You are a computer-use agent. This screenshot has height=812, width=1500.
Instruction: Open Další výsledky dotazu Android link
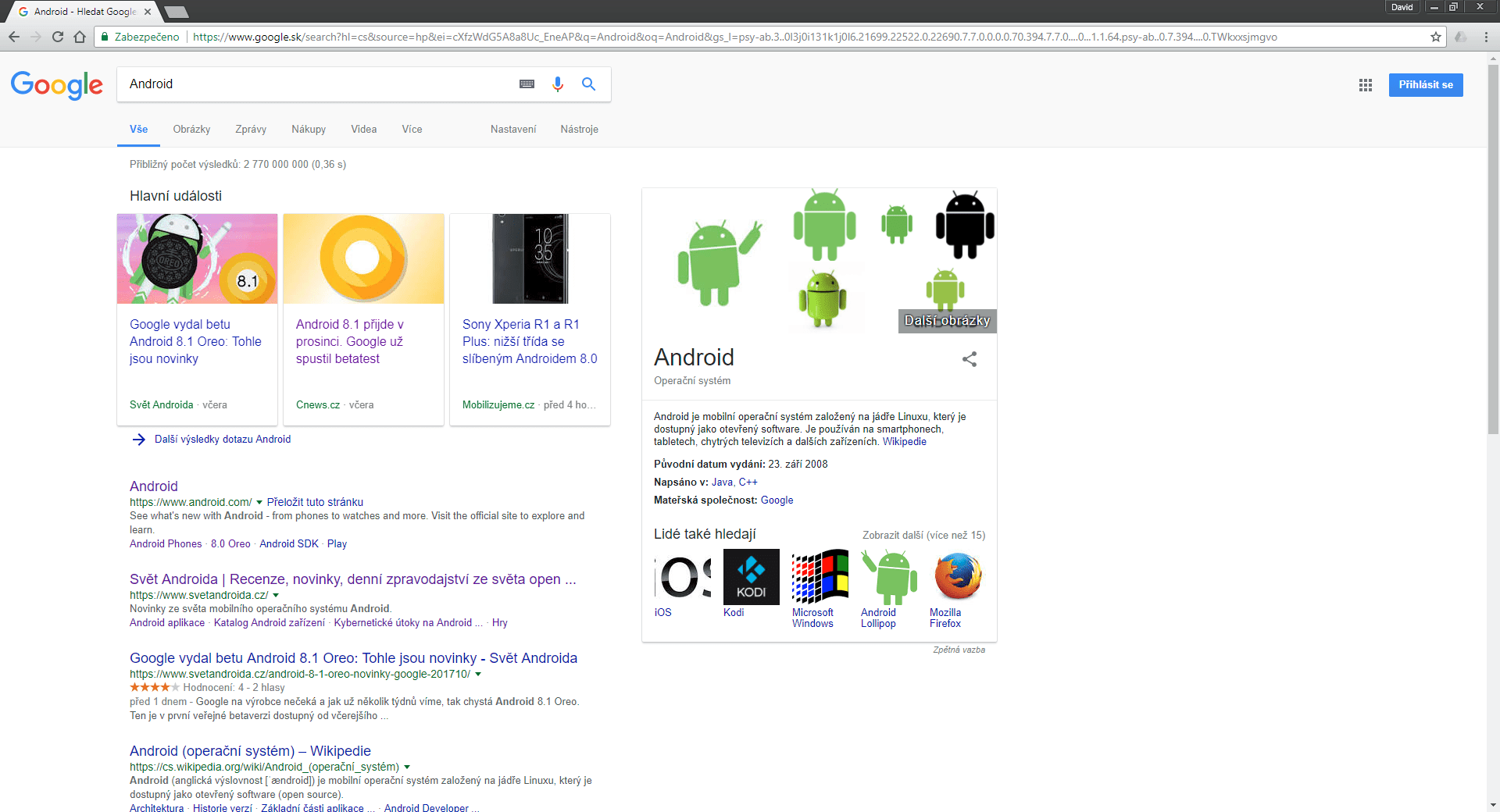pyautogui.click(x=222, y=440)
